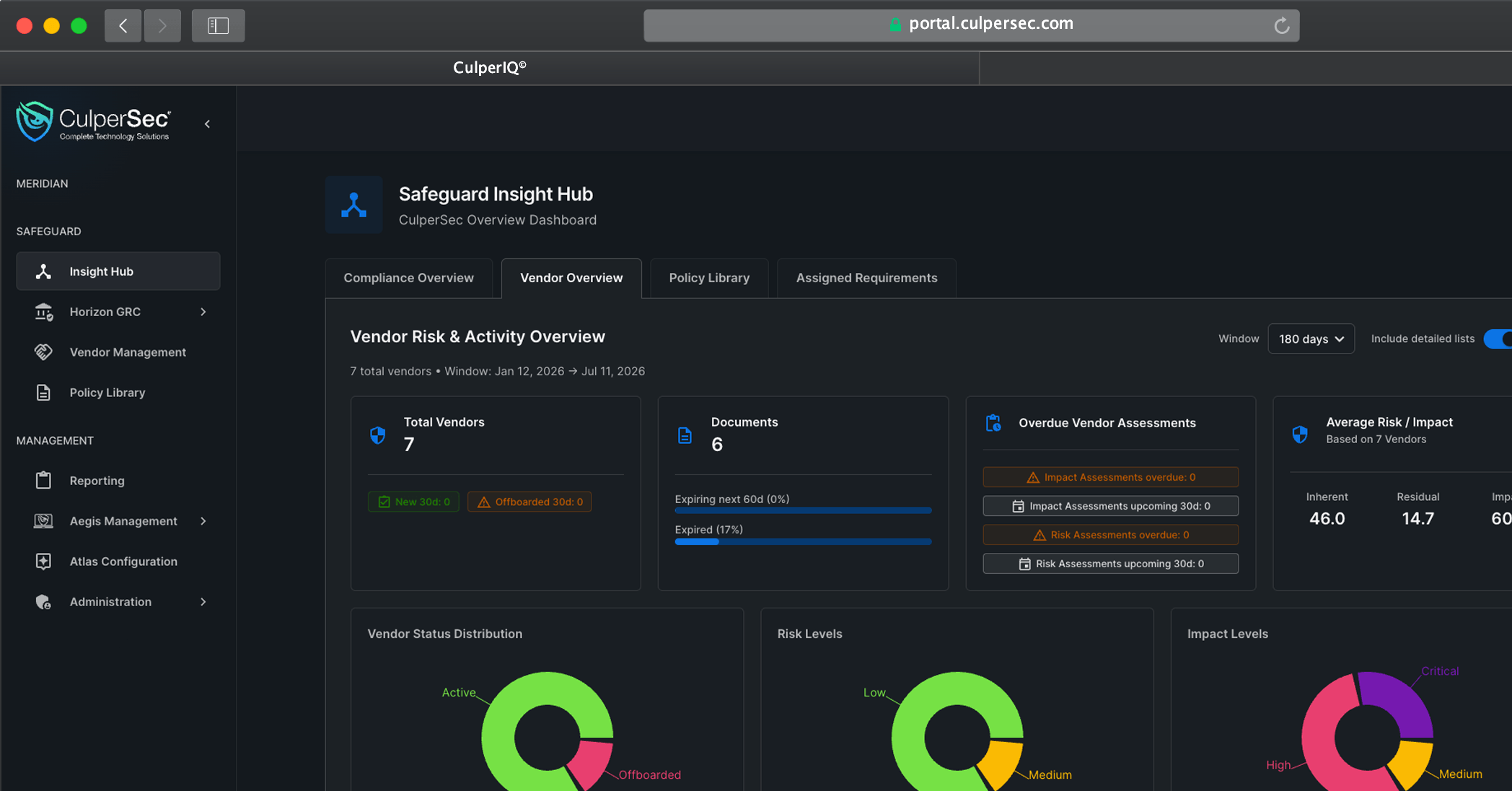Click the Average Risk / Impact shield icon
1512x791 pixels.
1300,434
